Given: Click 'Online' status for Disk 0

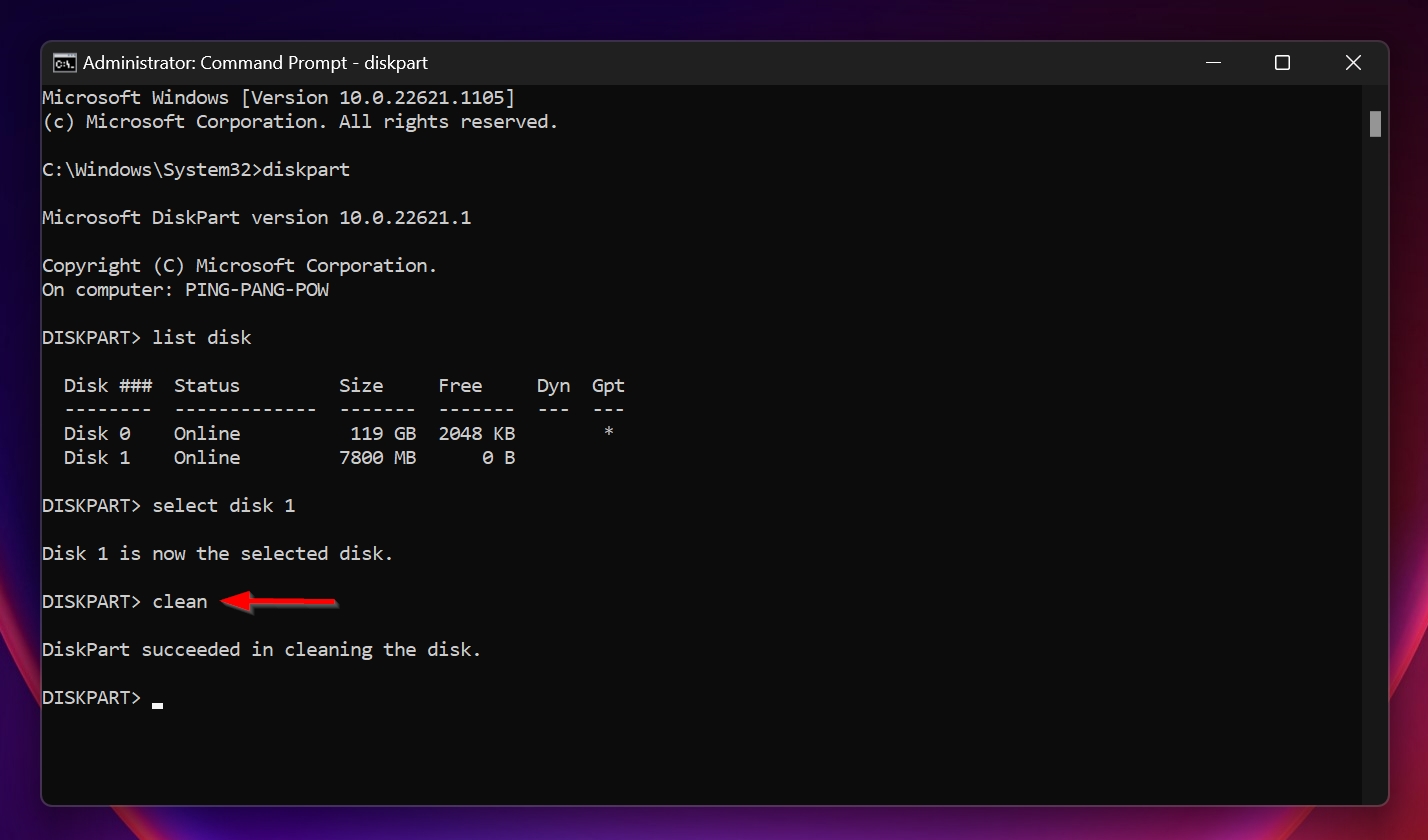Looking at the screenshot, I should 207,434.
